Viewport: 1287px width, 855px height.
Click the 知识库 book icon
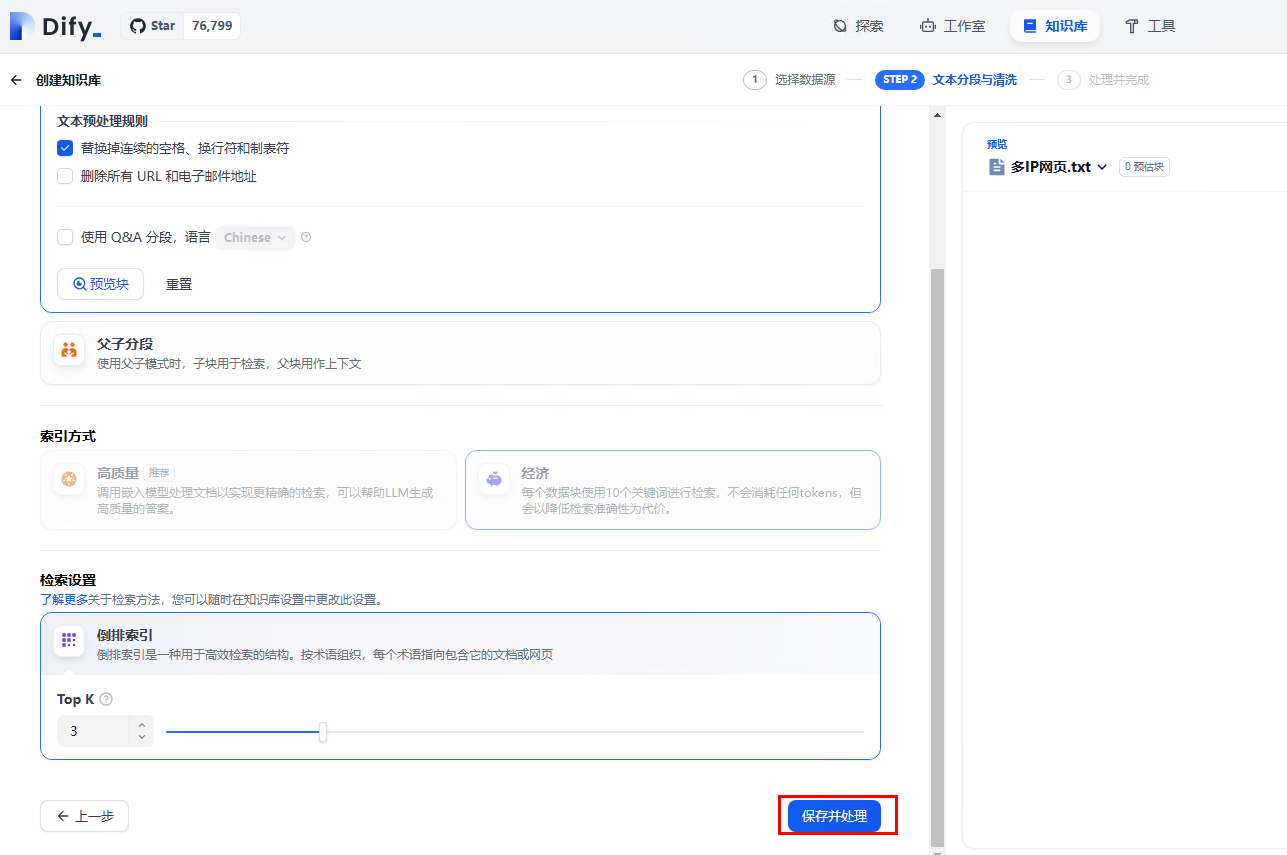pos(1030,26)
